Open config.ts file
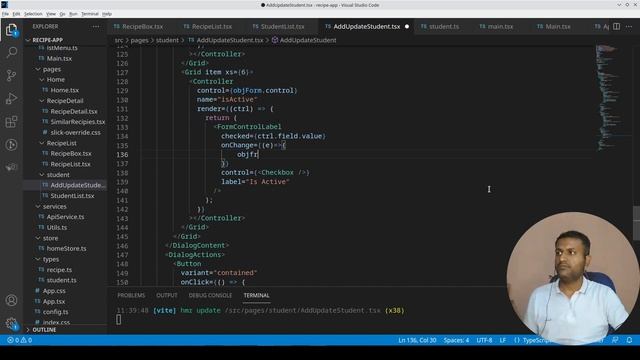 (x=56, y=312)
